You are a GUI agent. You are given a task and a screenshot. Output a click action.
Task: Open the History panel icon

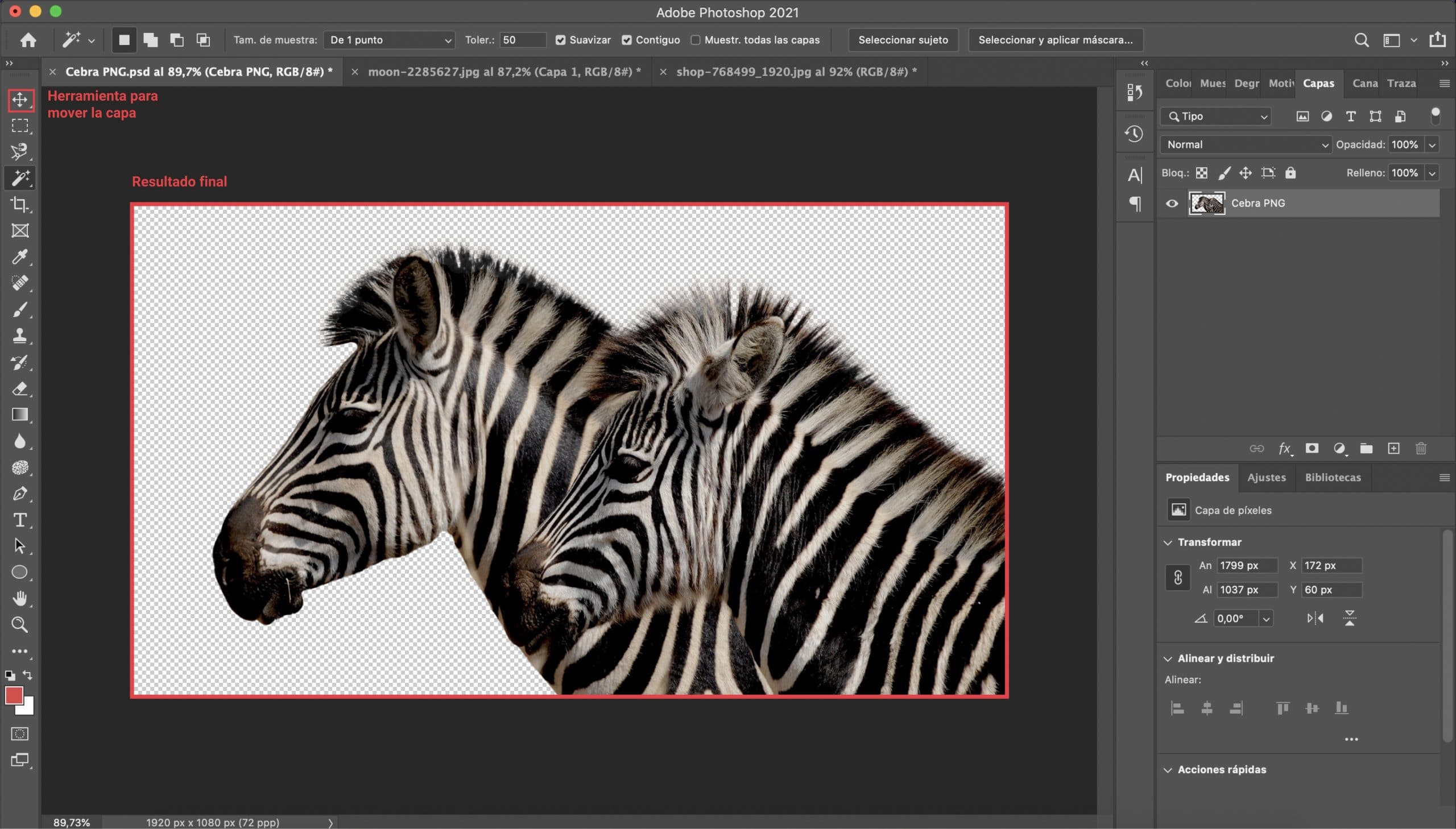[x=1134, y=134]
